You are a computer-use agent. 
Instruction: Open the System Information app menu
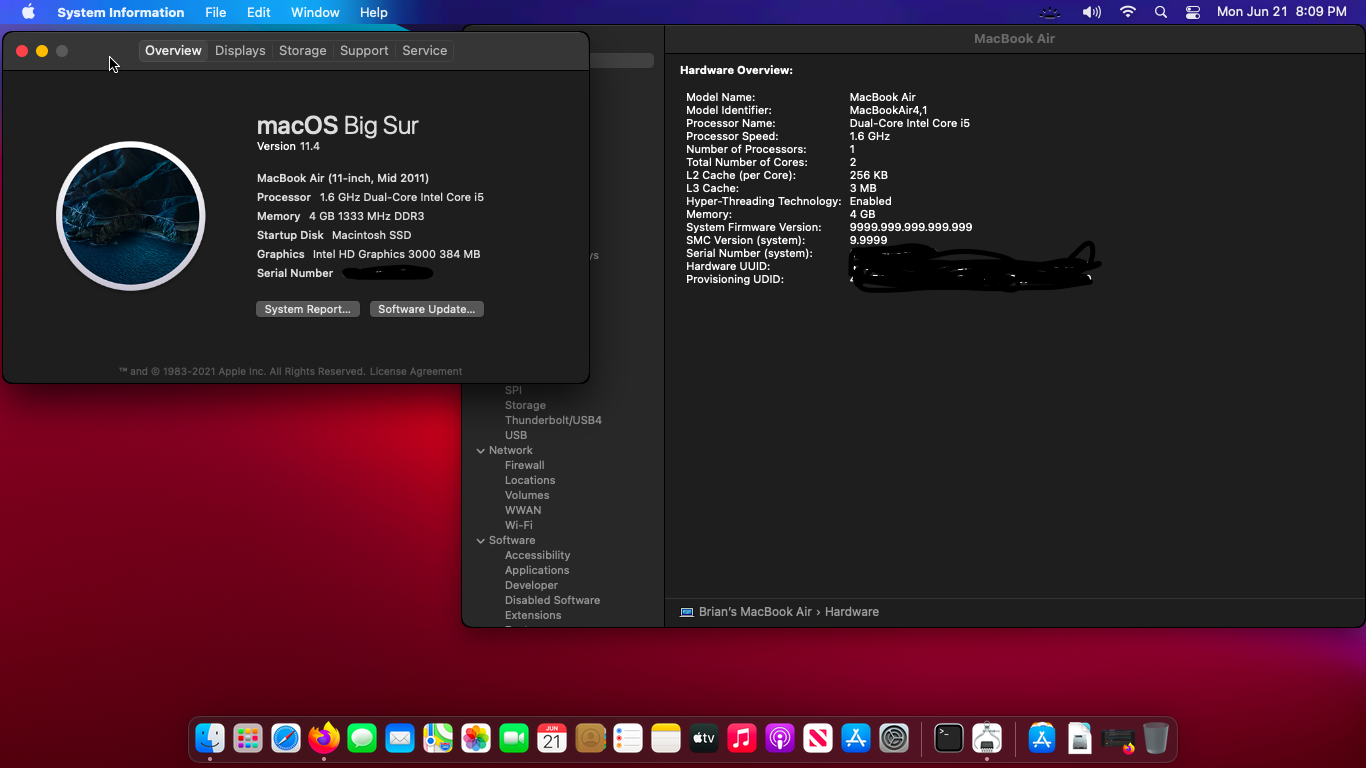(x=120, y=12)
